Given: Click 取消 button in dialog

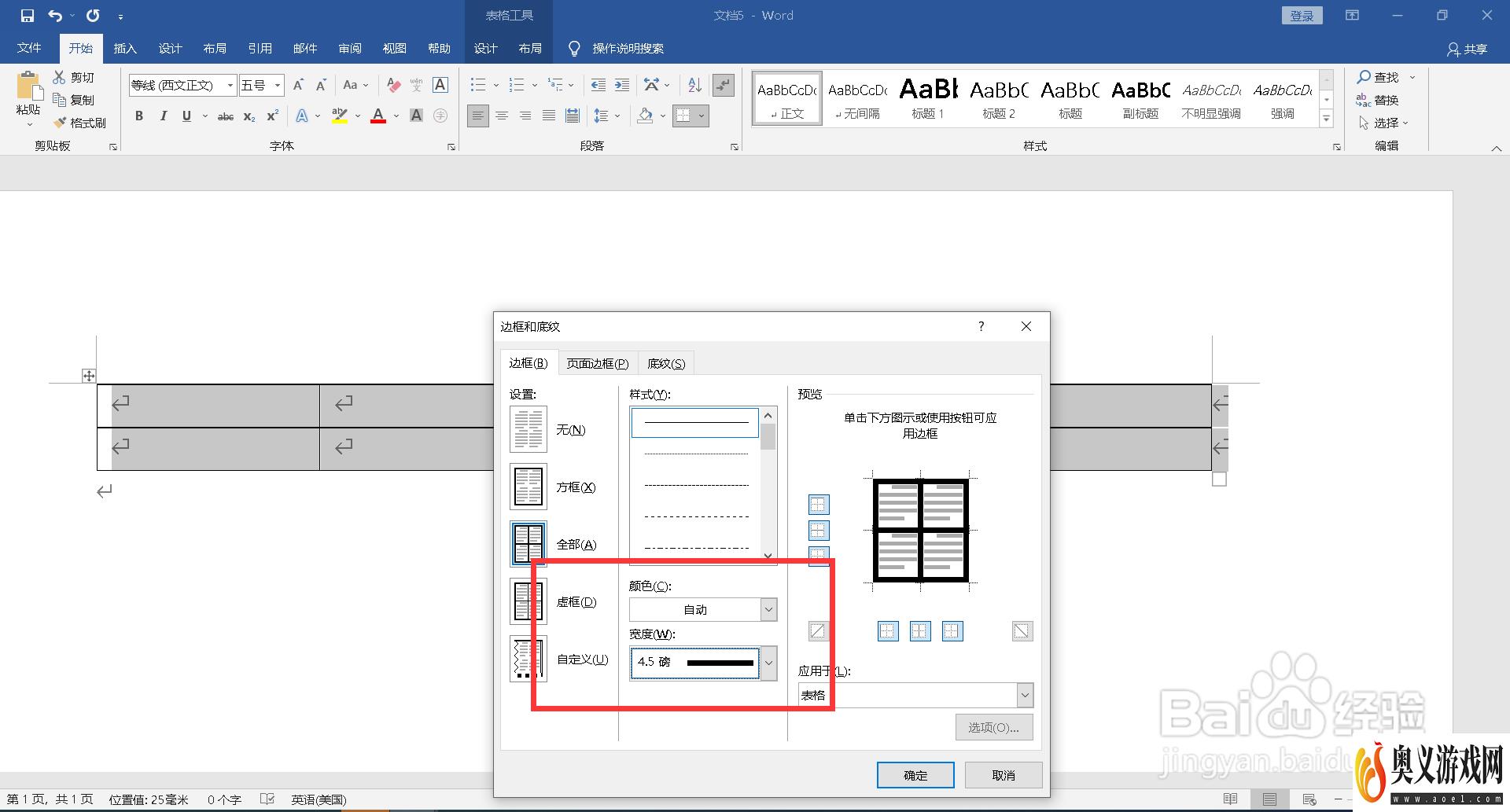Looking at the screenshot, I should click(1004, 775).
